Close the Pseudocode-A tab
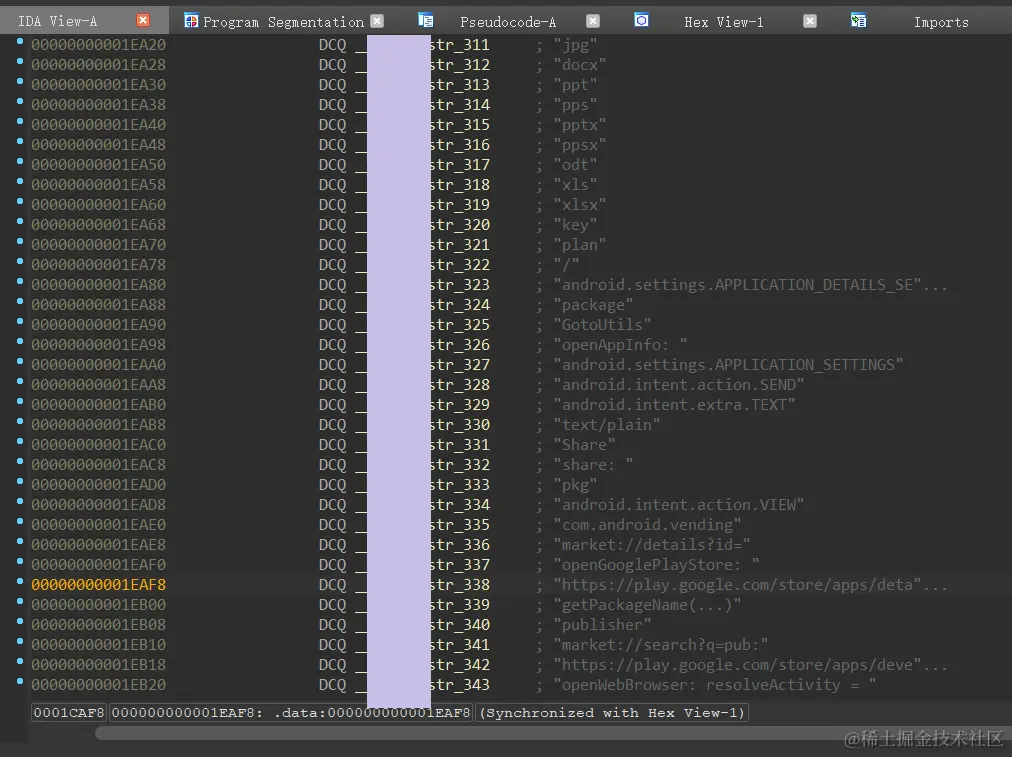Screen dimensions: 1012x757 592,21
